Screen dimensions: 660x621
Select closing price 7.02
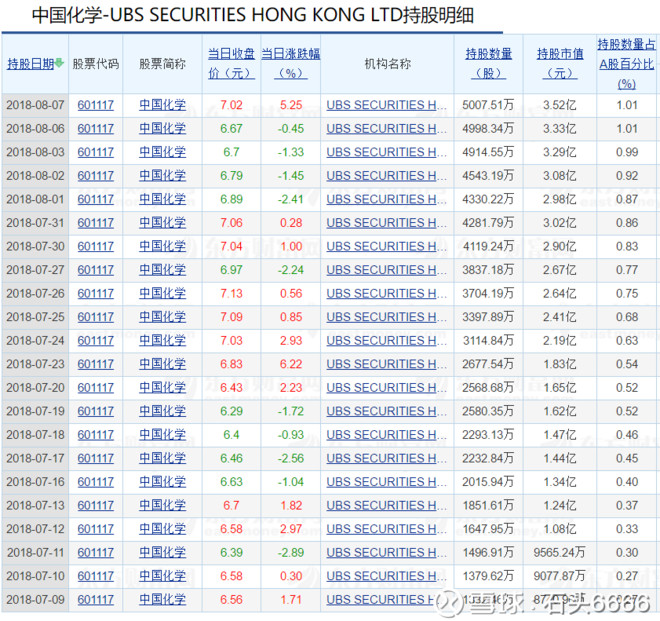pyautogui.click(x=231, y=105)
